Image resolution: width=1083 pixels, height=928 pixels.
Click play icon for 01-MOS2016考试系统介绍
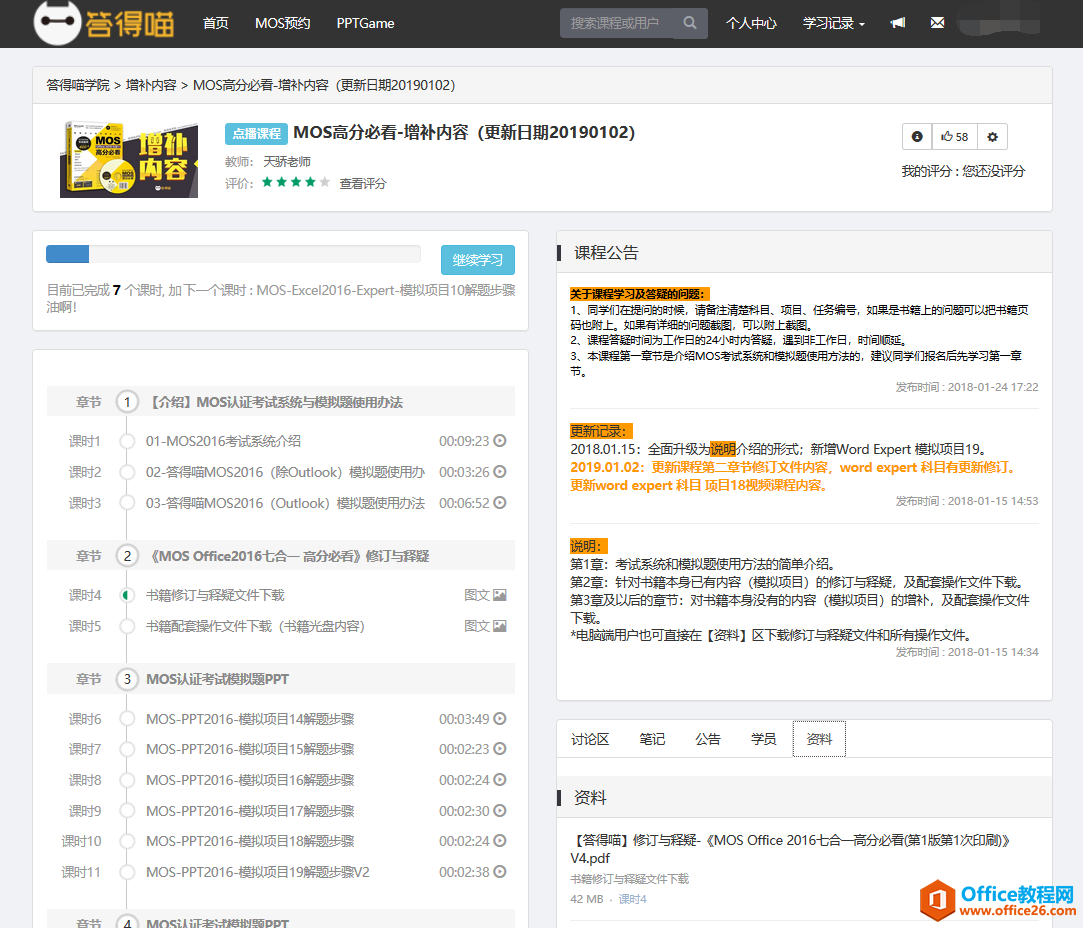coord(500,441)
